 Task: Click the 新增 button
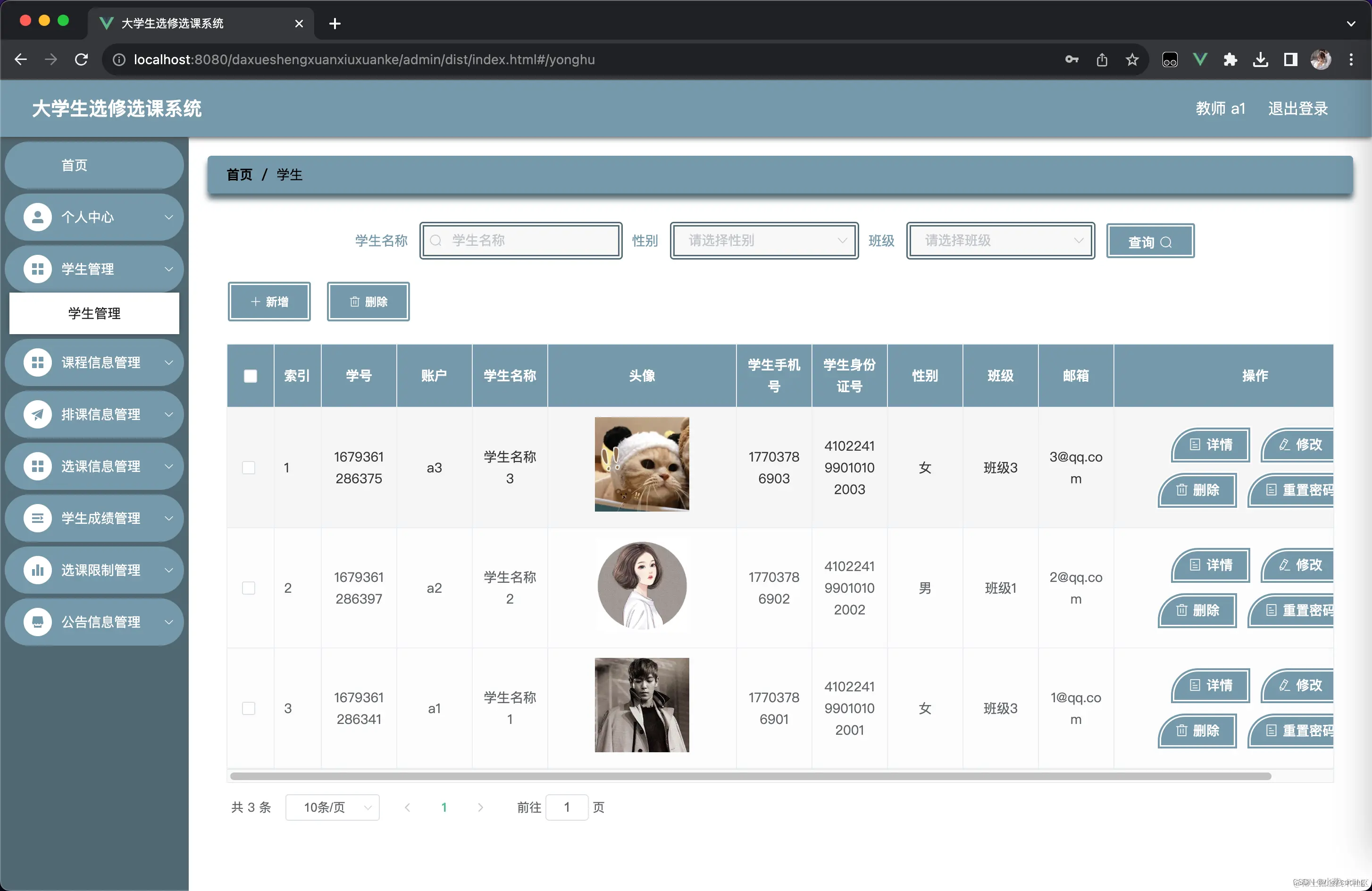click(269, 302)
